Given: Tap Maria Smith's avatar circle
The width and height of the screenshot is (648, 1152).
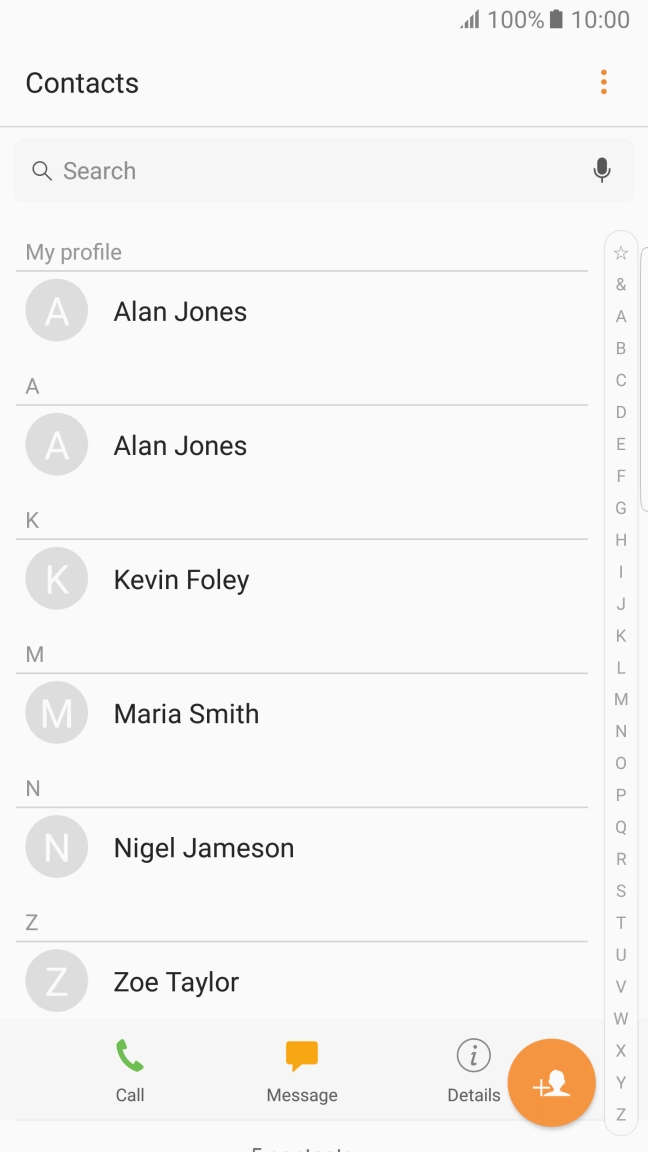Looking at the screenshot, I should tap(57, 713).
